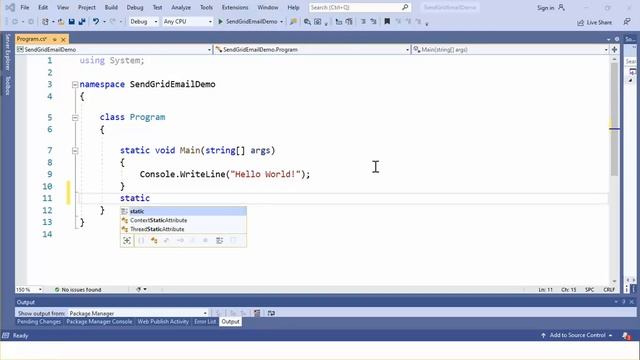Click the code cleanup broom icon
640x360 pixels.
139,289
